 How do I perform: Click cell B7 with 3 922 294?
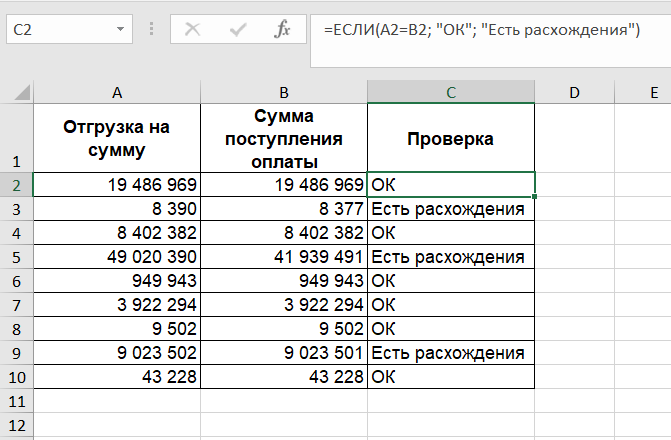[284, 305]
